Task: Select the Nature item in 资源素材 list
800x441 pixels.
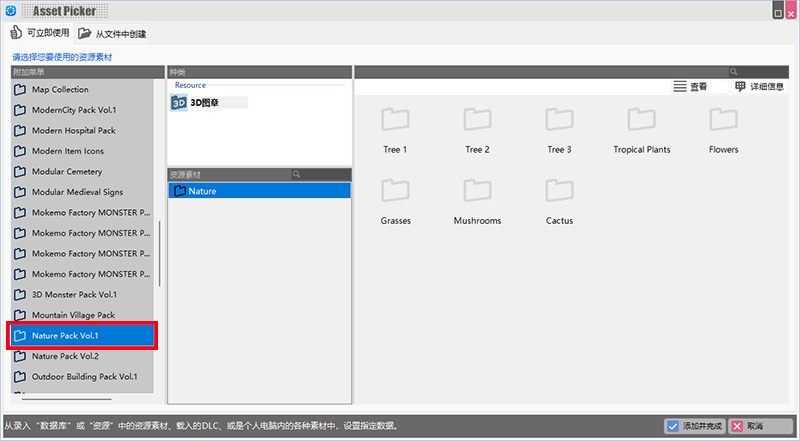Action: (x=259, y=191)
